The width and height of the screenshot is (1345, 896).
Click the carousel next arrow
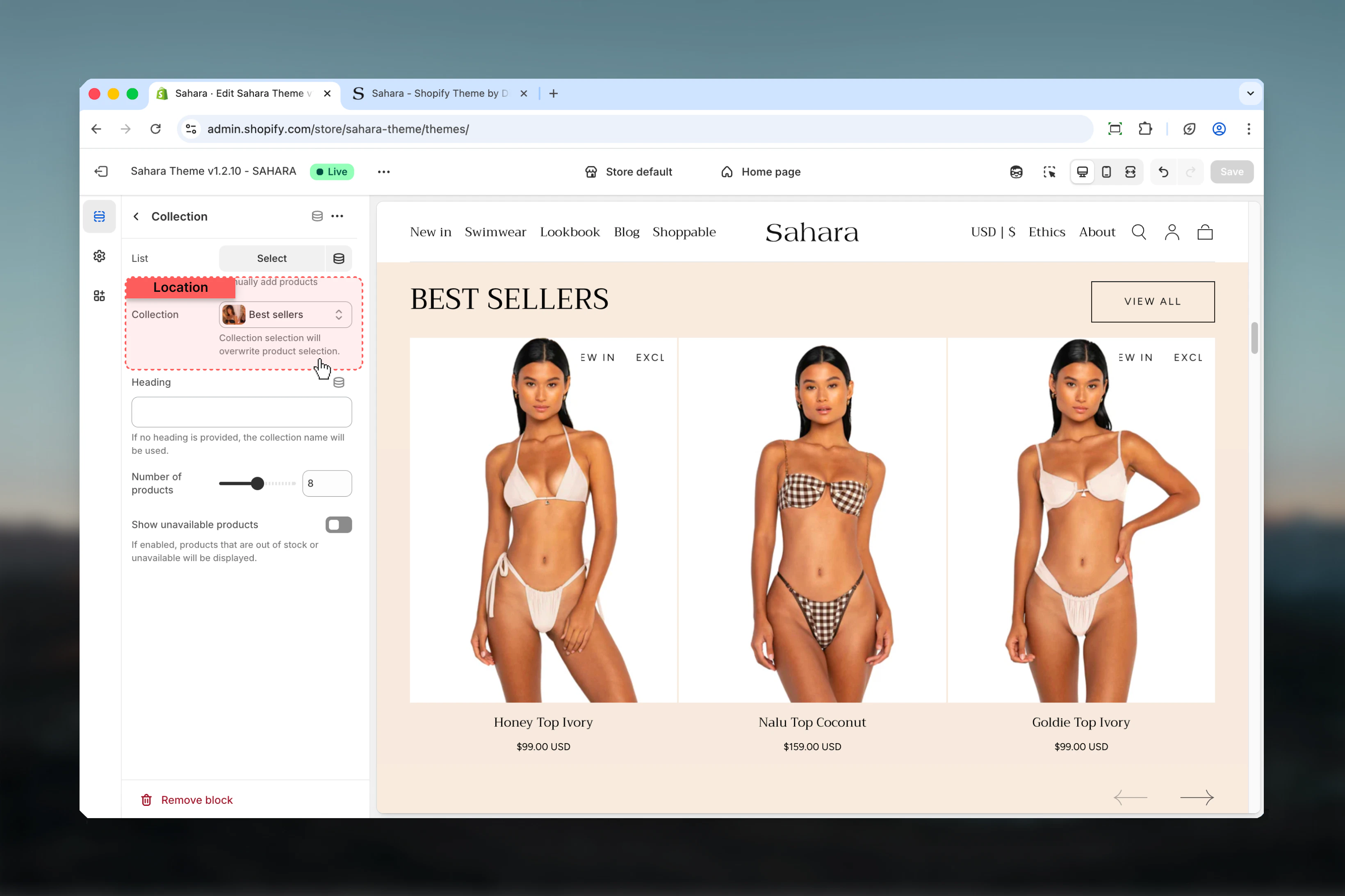[x=1197, y=797]
